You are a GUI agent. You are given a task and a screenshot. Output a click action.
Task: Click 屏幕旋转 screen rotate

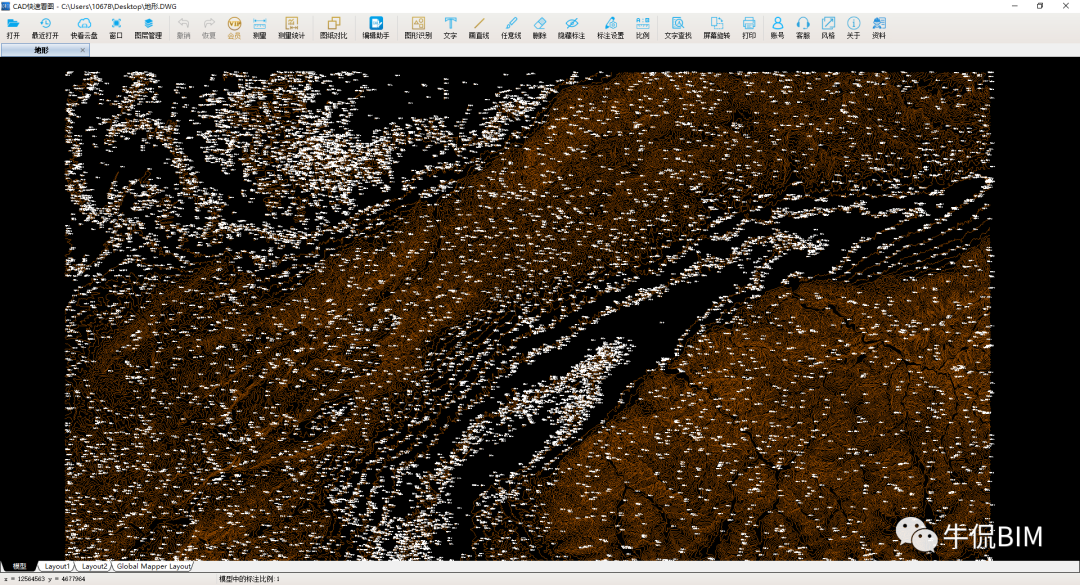pos(717,28)
